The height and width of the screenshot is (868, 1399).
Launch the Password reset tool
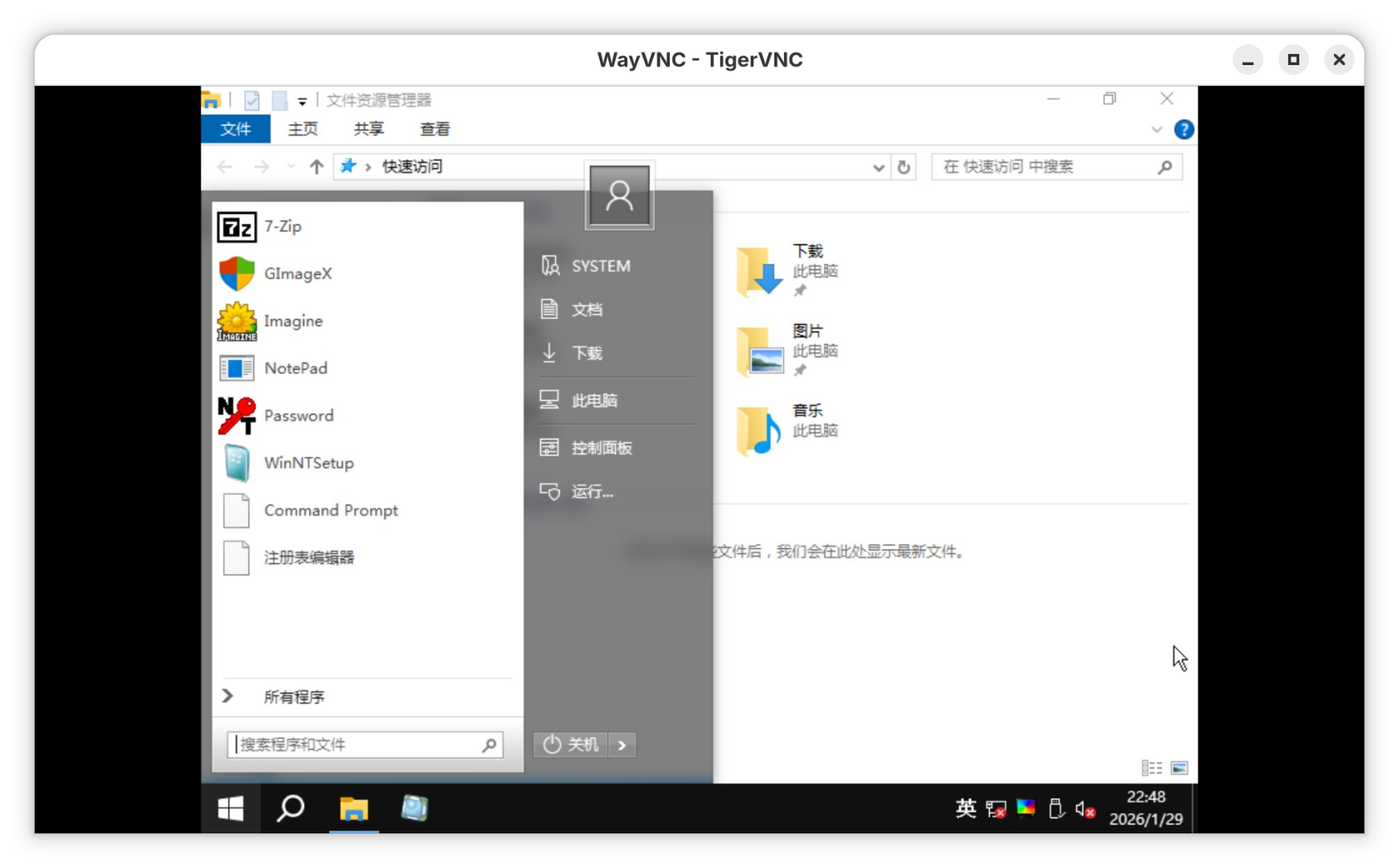tap(298, 416)
